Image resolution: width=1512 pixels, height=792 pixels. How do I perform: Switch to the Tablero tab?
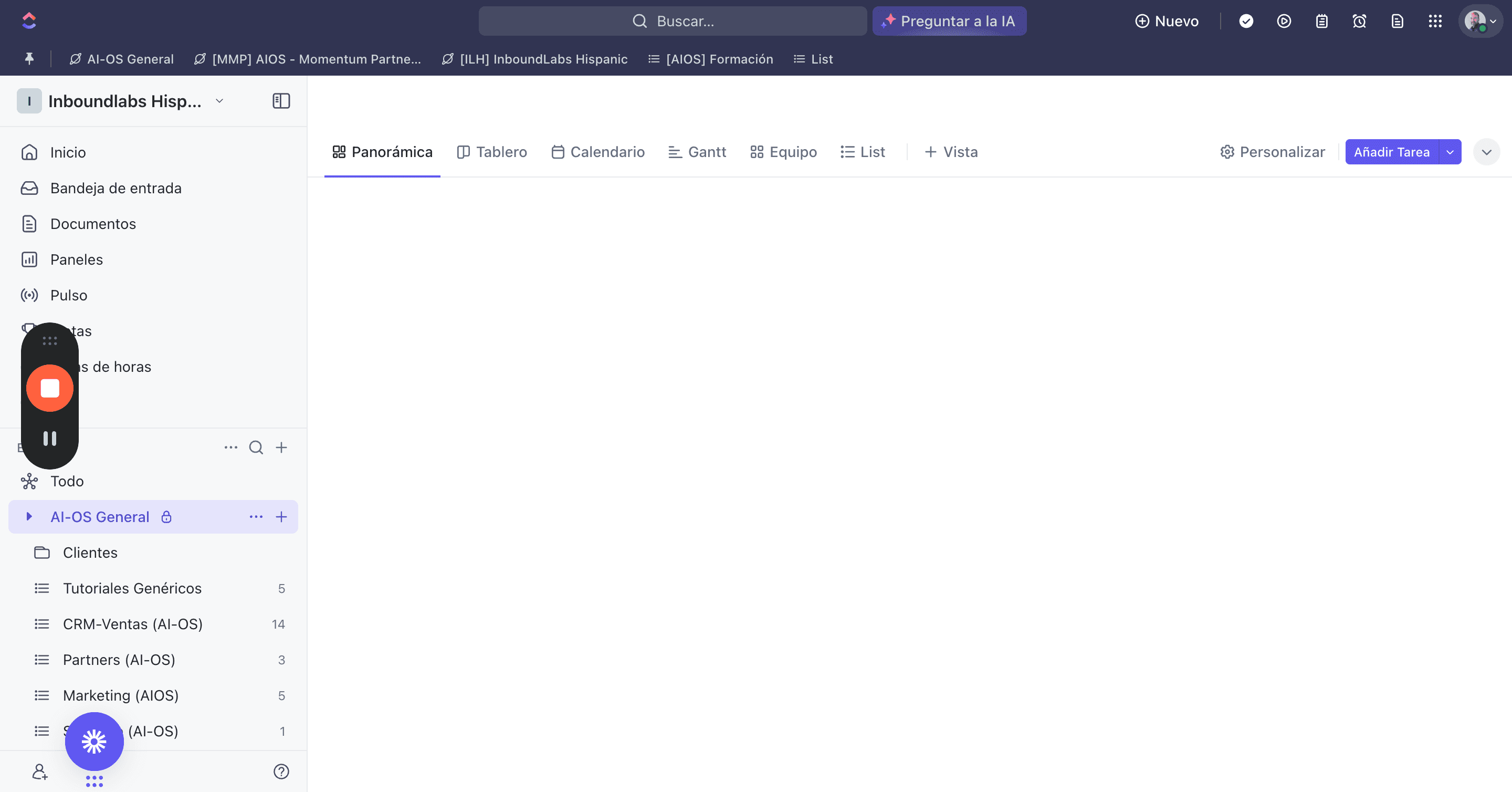point(492,152)
